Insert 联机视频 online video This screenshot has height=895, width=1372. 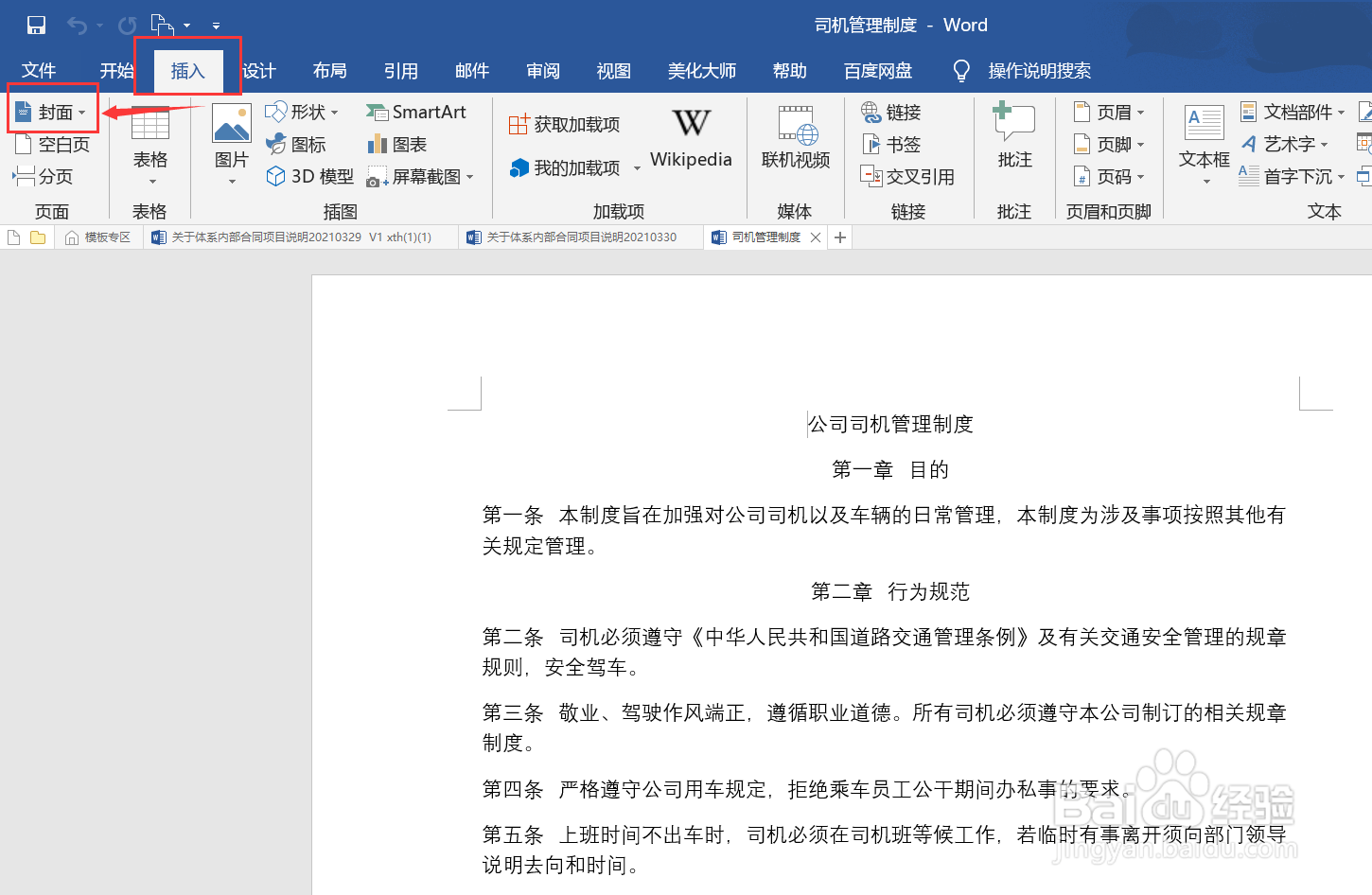(796, 137)
